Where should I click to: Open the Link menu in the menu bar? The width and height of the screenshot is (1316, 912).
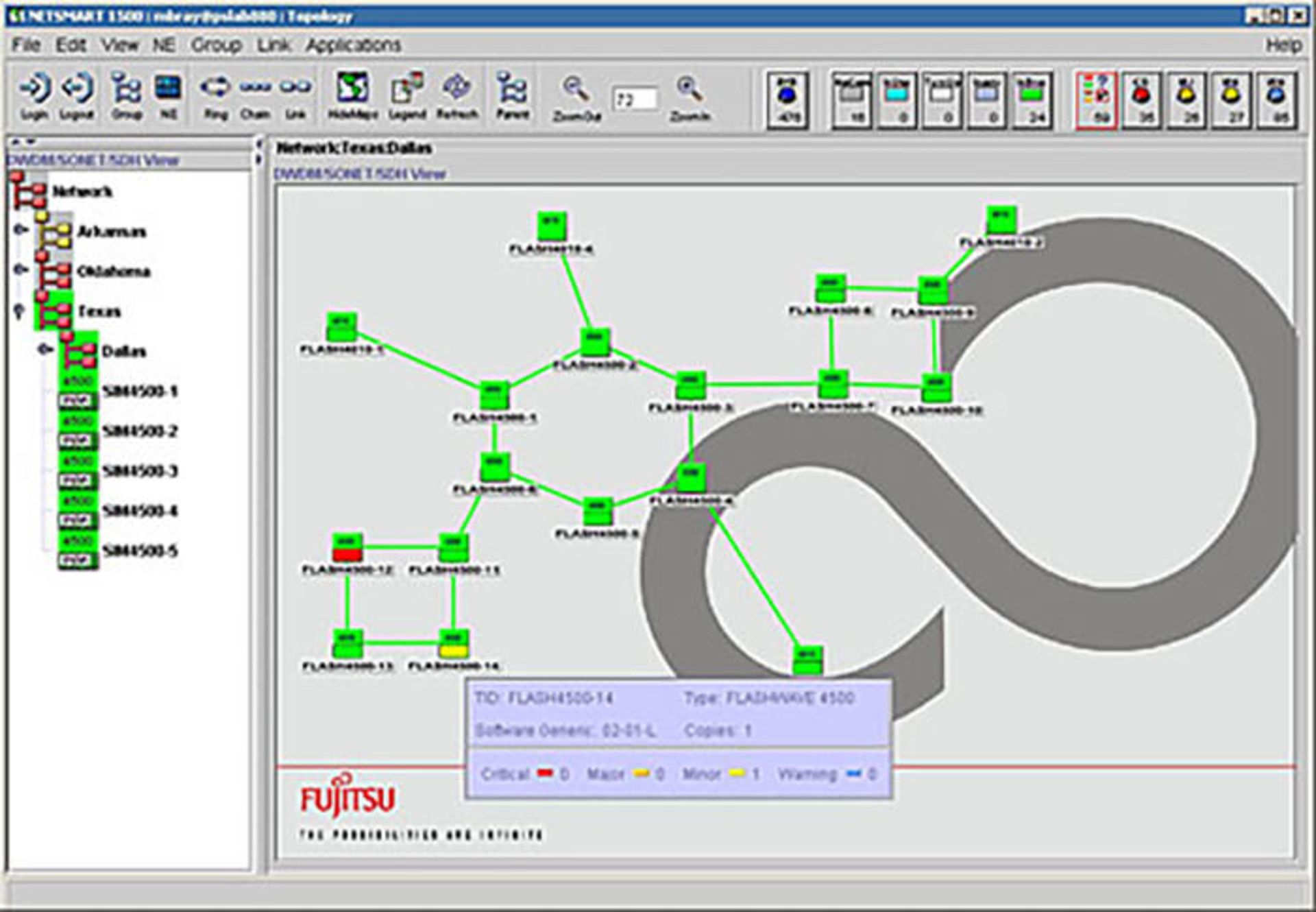[273, 45]
